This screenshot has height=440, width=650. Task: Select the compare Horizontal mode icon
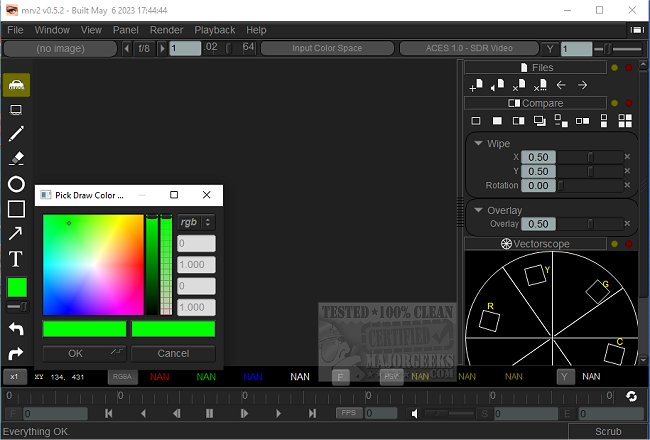tap(582, 121)
